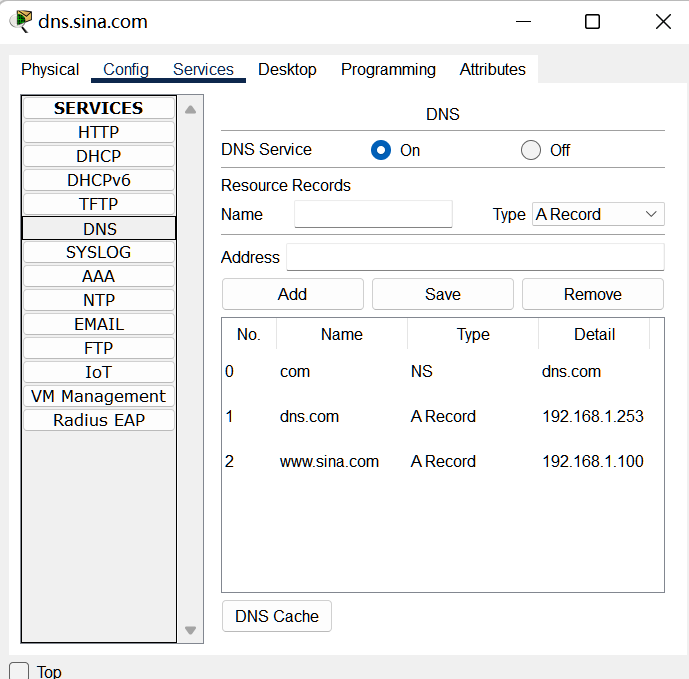Open VM Management service
The image size is (689, 679).
(99, 396)
